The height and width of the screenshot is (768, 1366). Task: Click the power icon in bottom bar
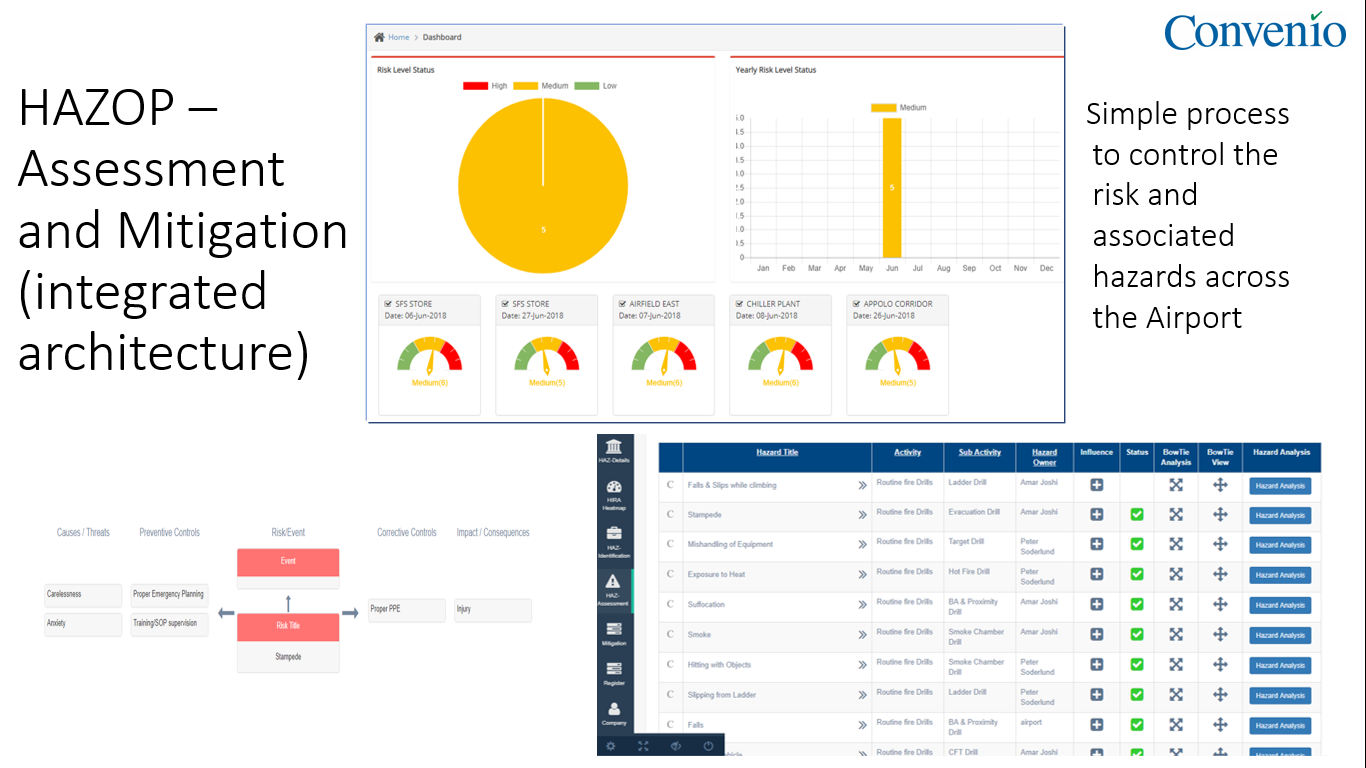click(708, 746)
